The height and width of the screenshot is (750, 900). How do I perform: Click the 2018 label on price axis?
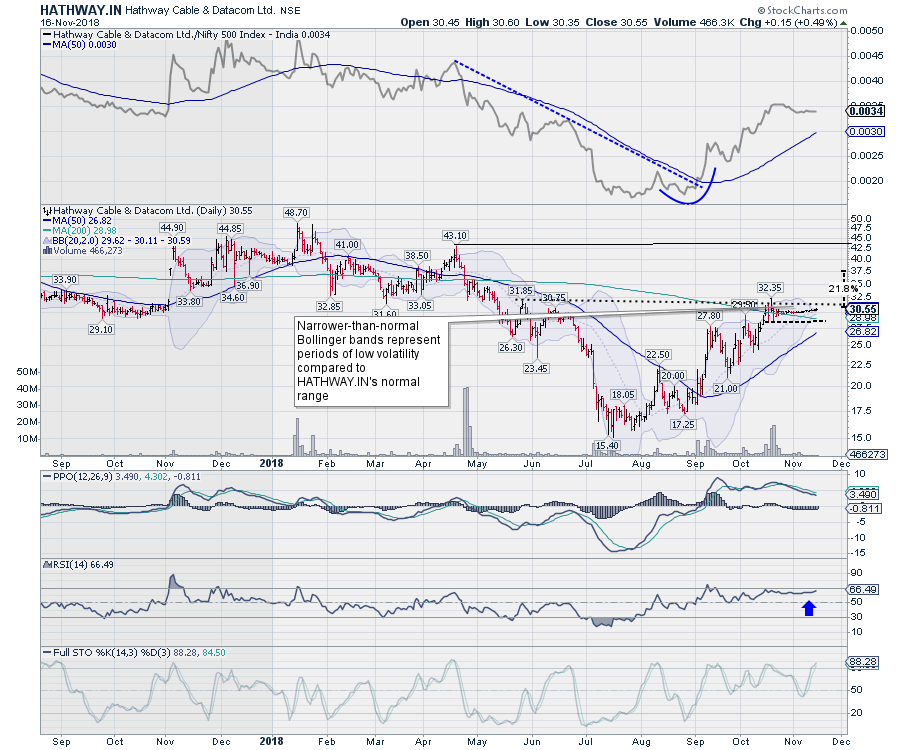271,463
